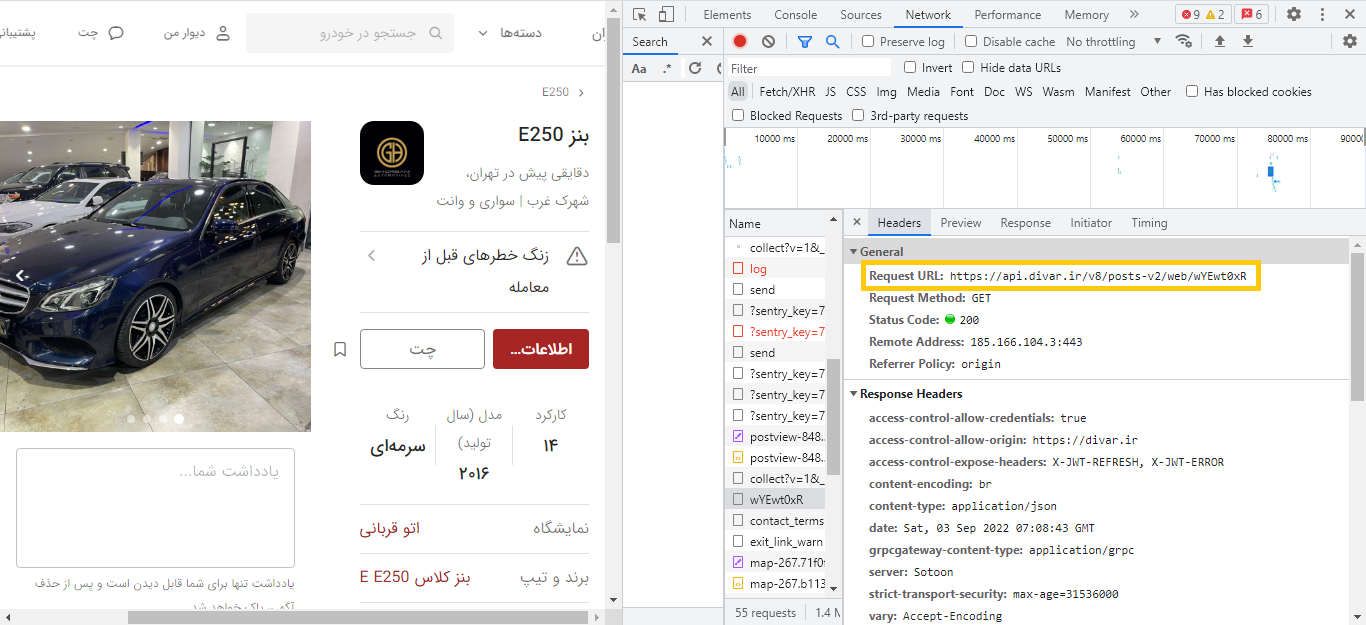Close the Search sidebar pane
The width and height of the screenshot is (1366, 625).
(706, 41)
